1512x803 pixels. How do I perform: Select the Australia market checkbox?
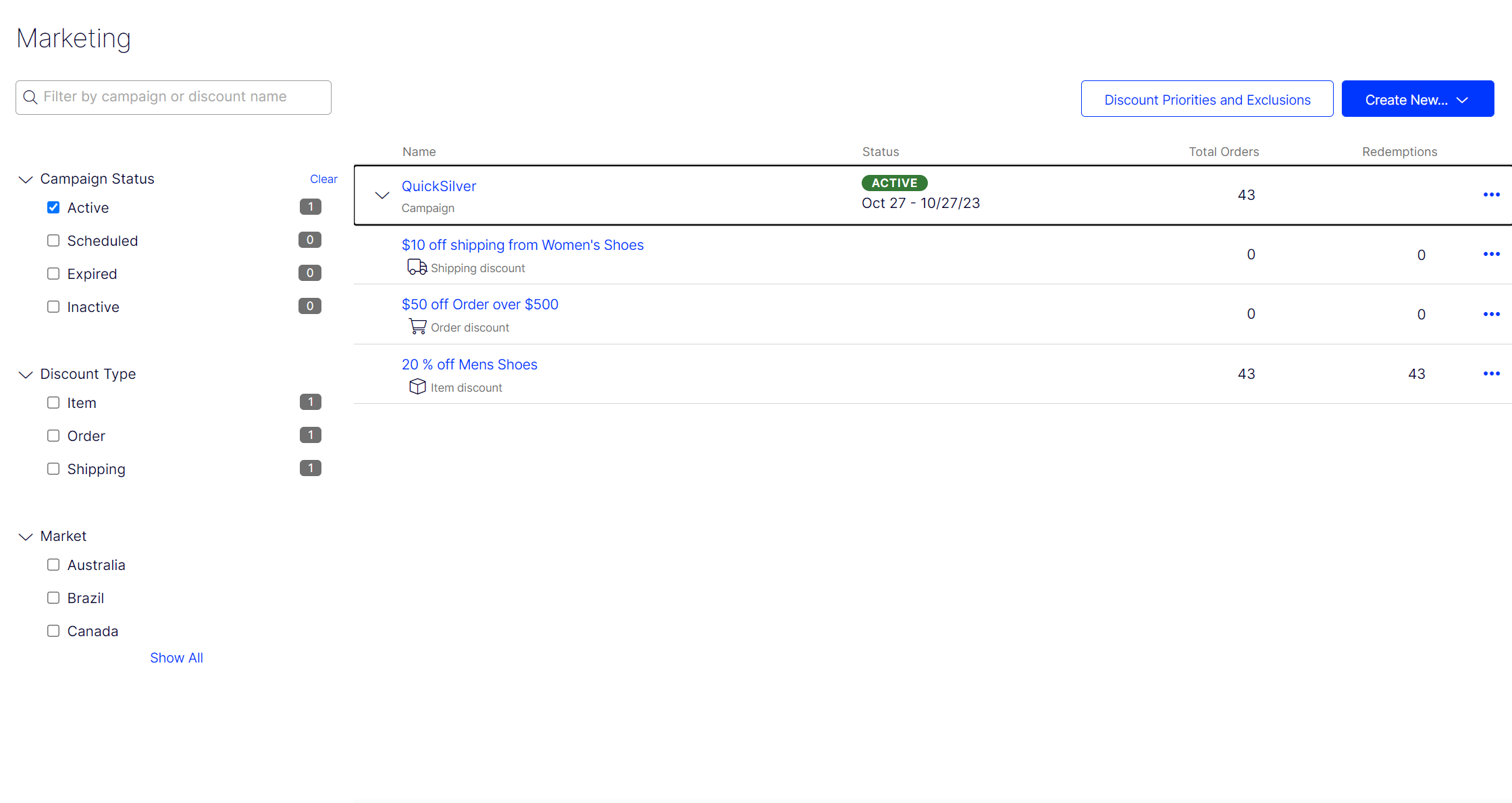click(53, 565)
